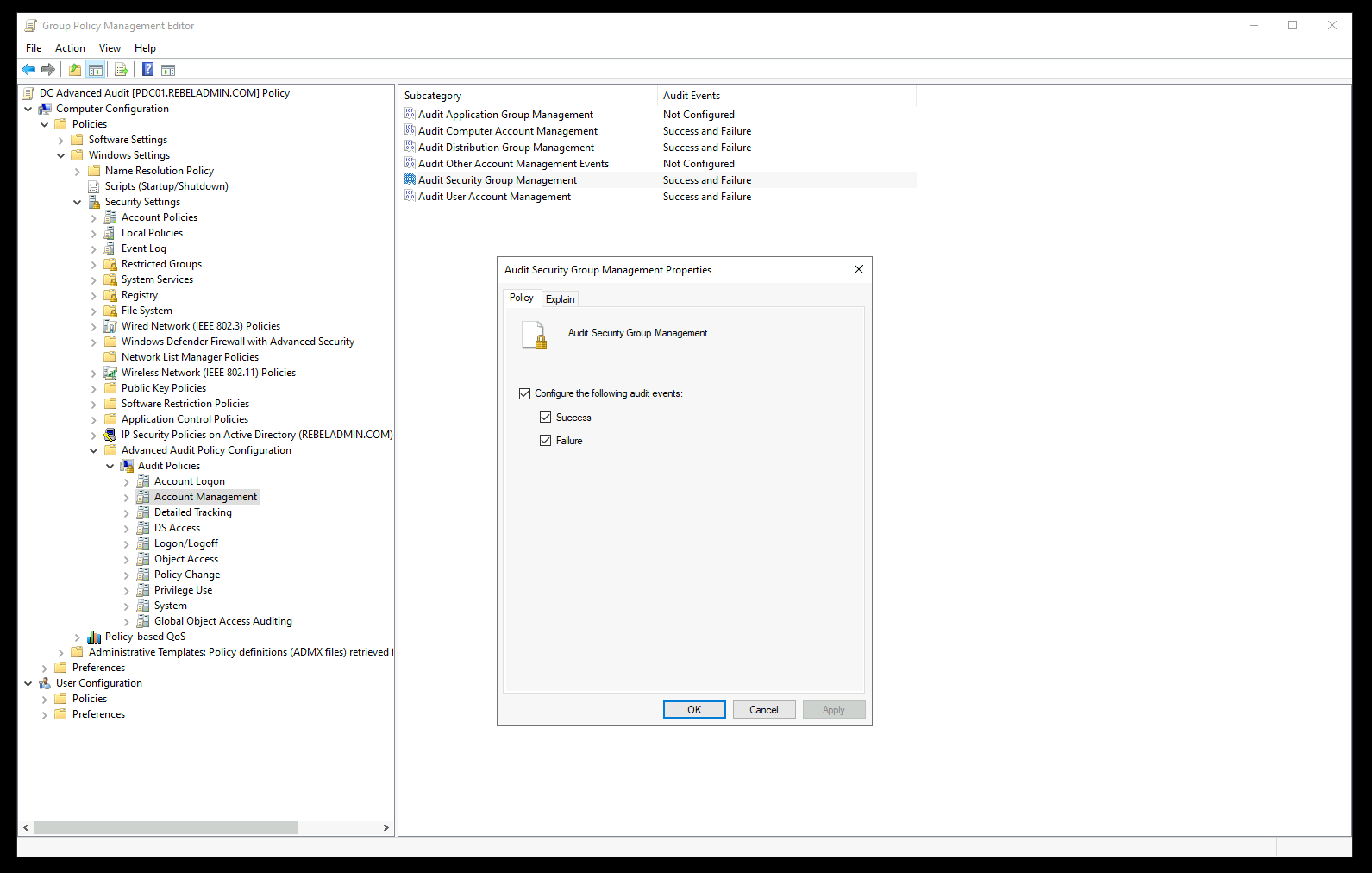Open the View menu

click(110, 48)
